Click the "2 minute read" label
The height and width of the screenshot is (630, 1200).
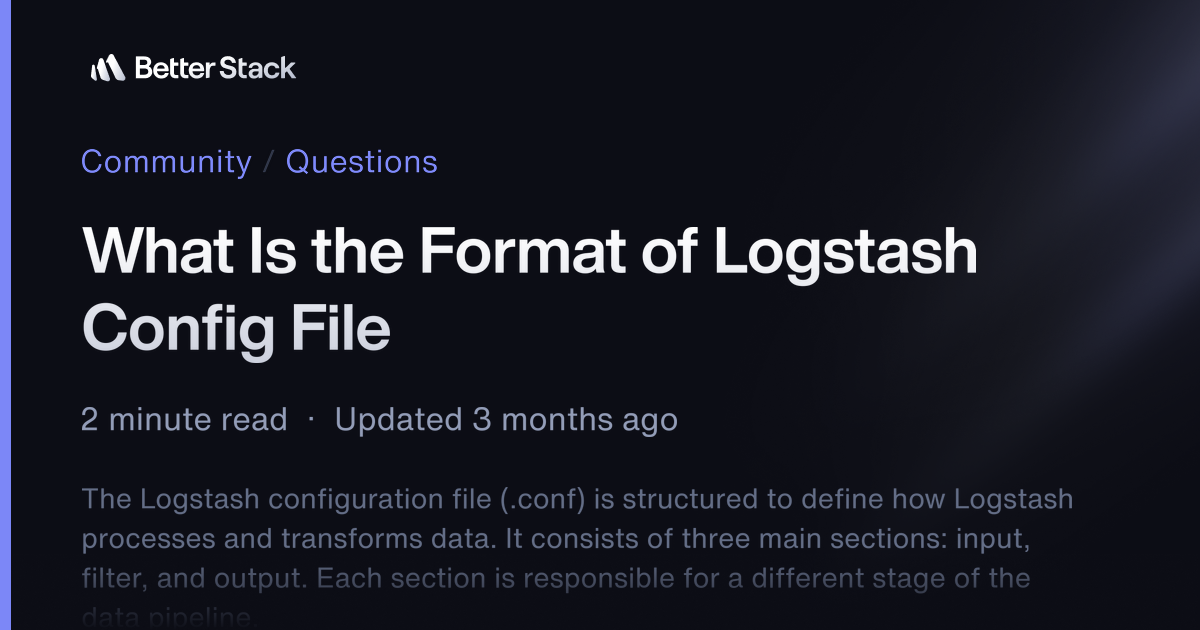tap(184, 420)
